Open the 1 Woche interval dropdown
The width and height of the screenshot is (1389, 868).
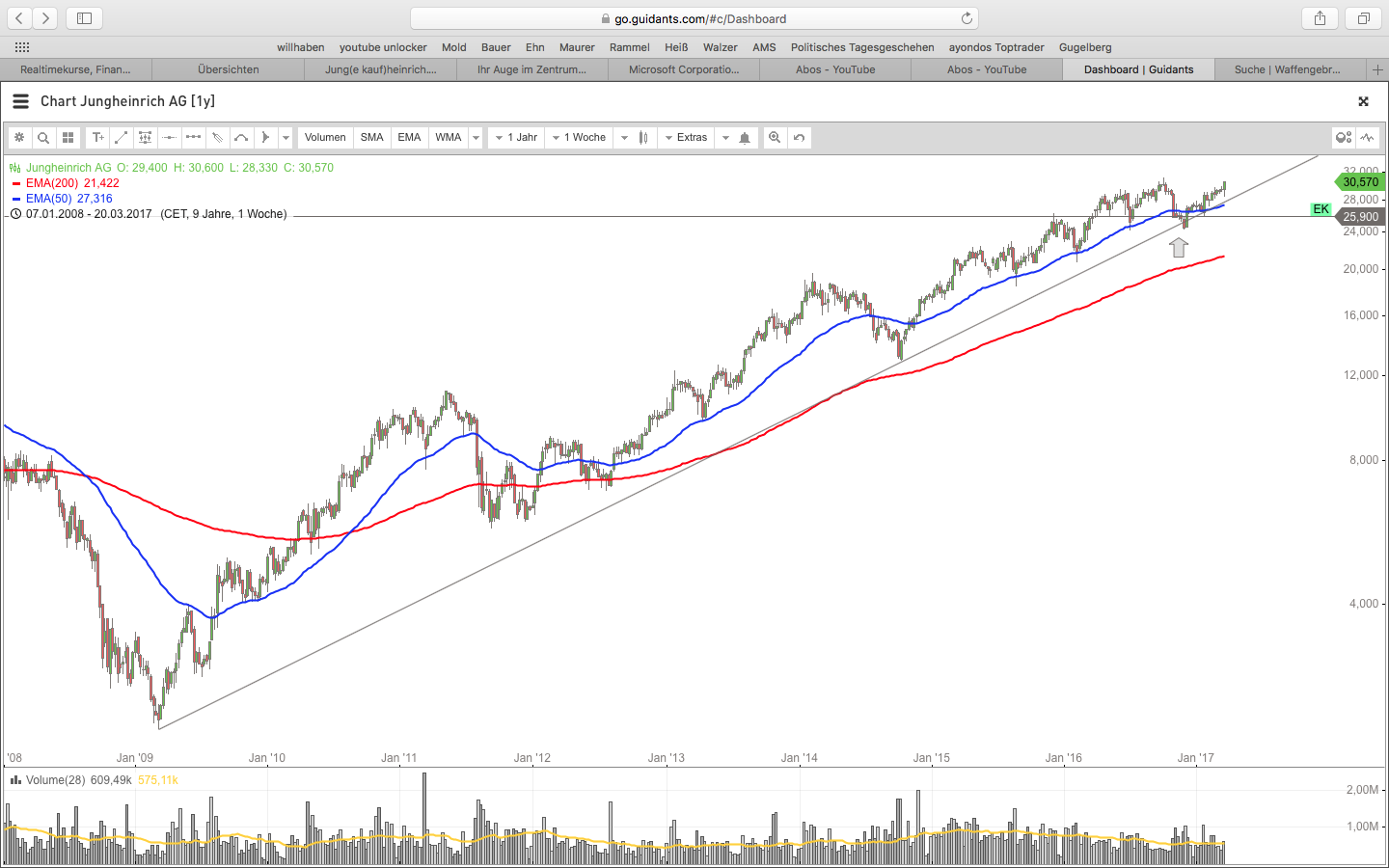point(579,138)
